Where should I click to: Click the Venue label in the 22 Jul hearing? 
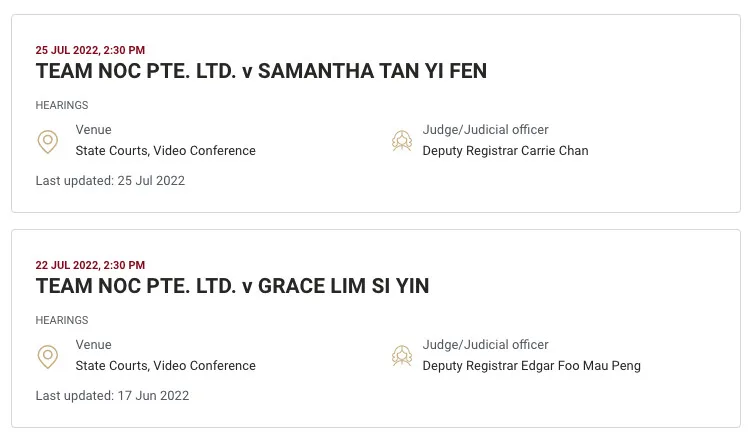(x=94, y=345)
